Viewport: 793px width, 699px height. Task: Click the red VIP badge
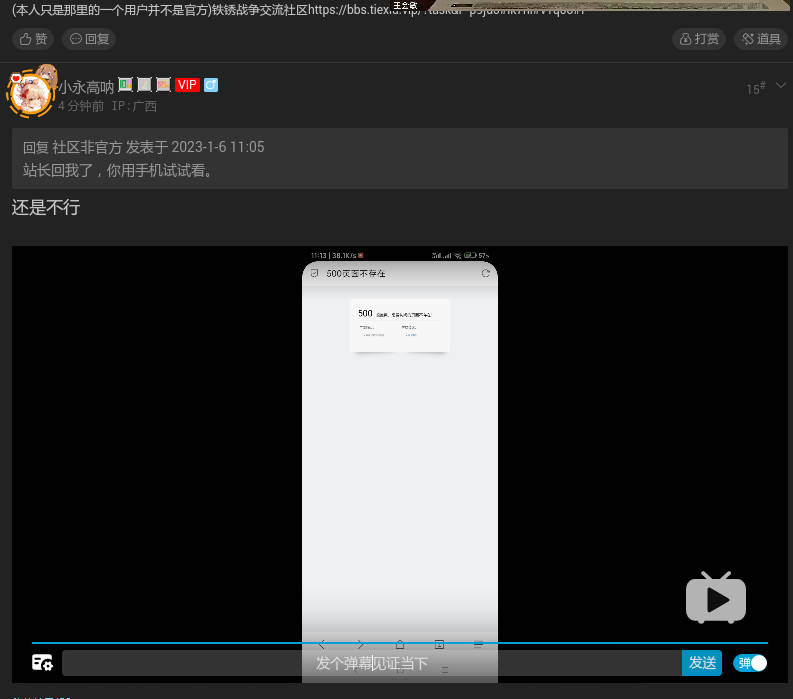click(x=187, y=86)
